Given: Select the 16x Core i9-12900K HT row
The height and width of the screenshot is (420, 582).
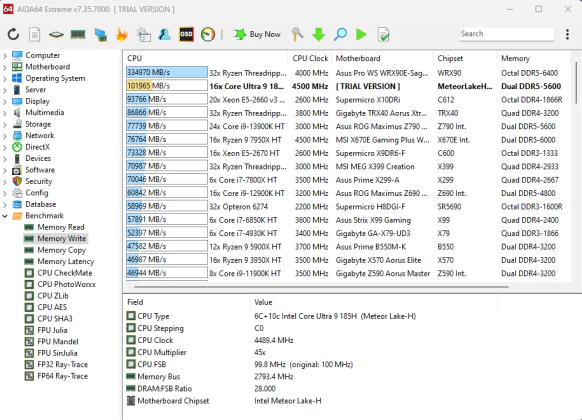Looking at the screenshot, I should pyautogui.click(x=347, y=193).
